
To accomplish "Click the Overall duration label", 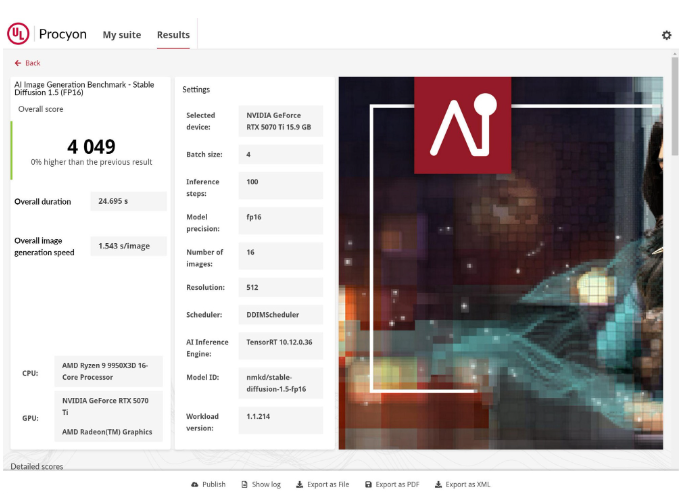I will (x=43, y=201).
